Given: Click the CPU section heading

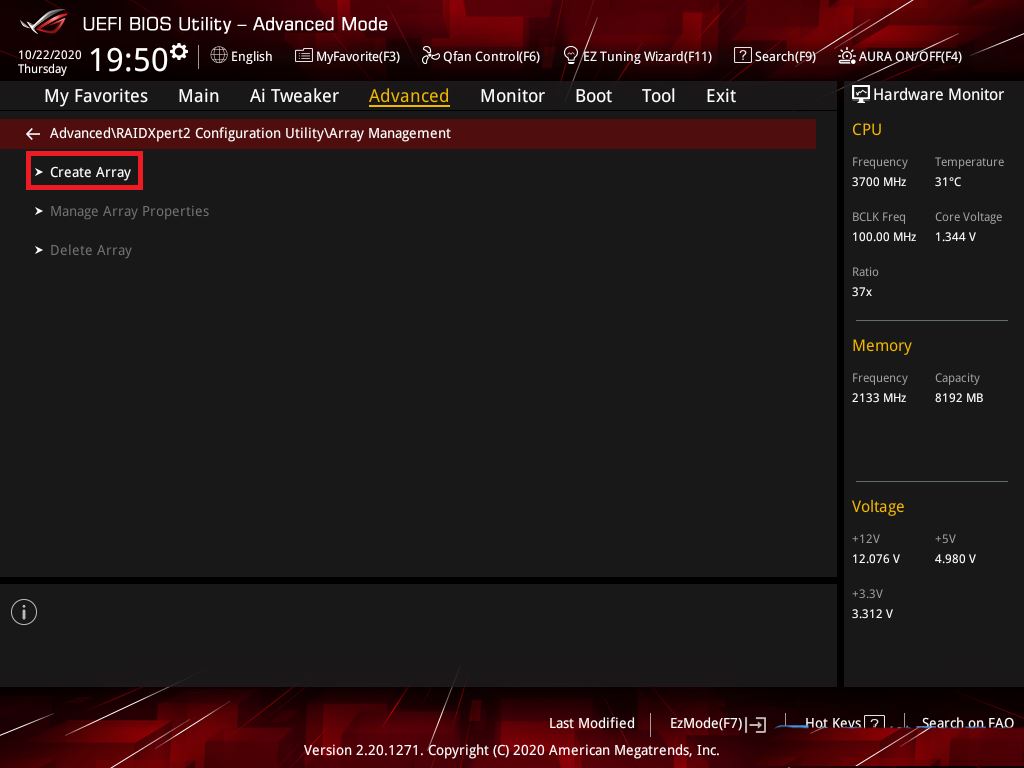Looking at the screenshot, I should tap(867, 129).
